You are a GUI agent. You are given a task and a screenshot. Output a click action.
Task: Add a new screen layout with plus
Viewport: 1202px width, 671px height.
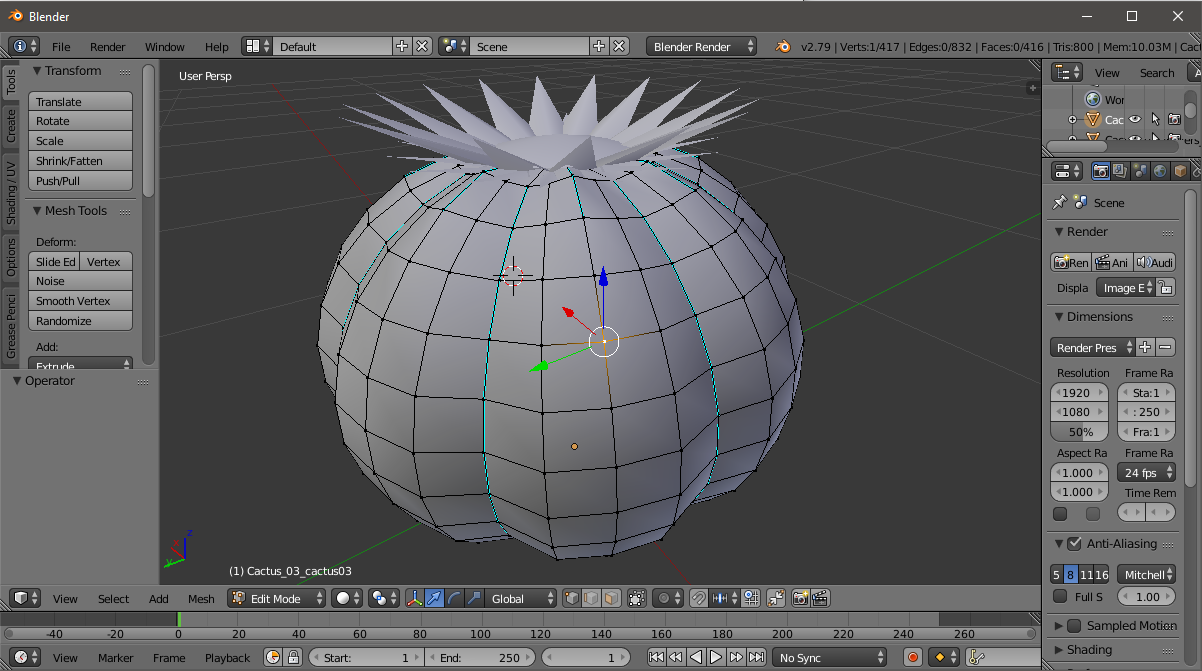coord(402,46)
